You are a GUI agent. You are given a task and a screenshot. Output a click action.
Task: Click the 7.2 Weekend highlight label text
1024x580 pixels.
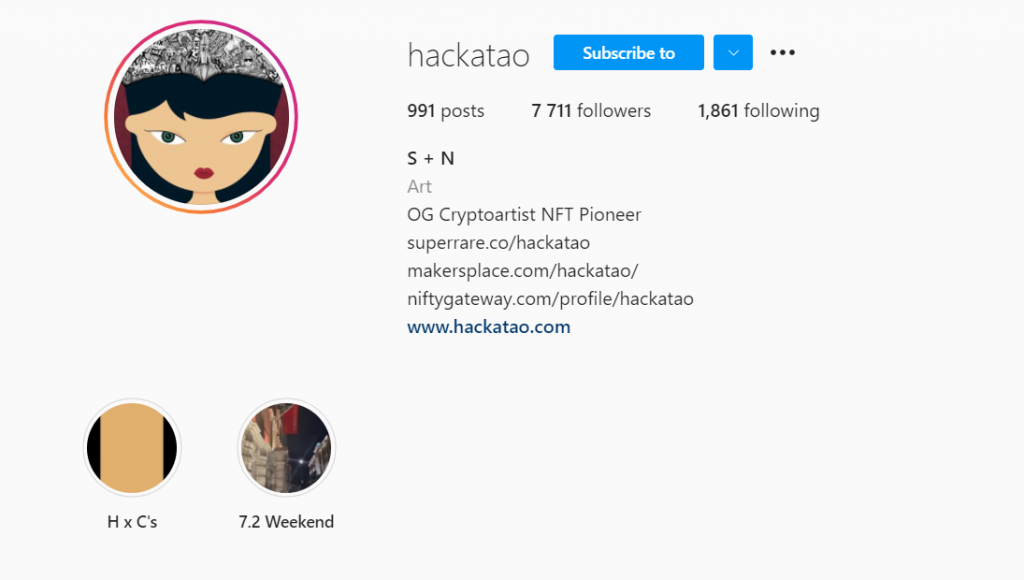click(x=286, y=522)
